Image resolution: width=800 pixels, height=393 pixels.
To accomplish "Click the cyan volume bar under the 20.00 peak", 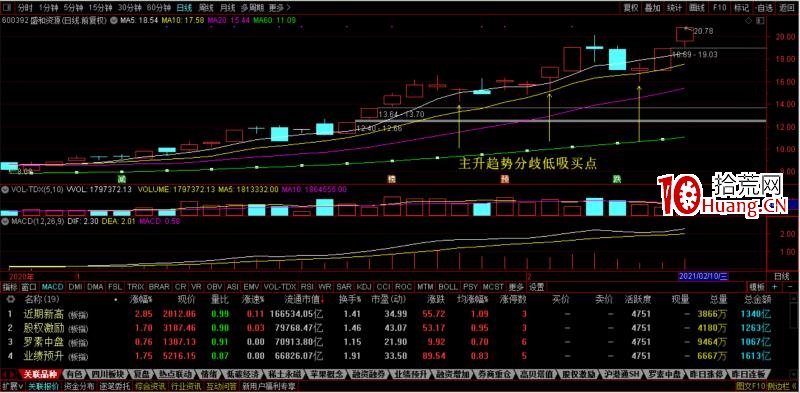I will point(594,207).
